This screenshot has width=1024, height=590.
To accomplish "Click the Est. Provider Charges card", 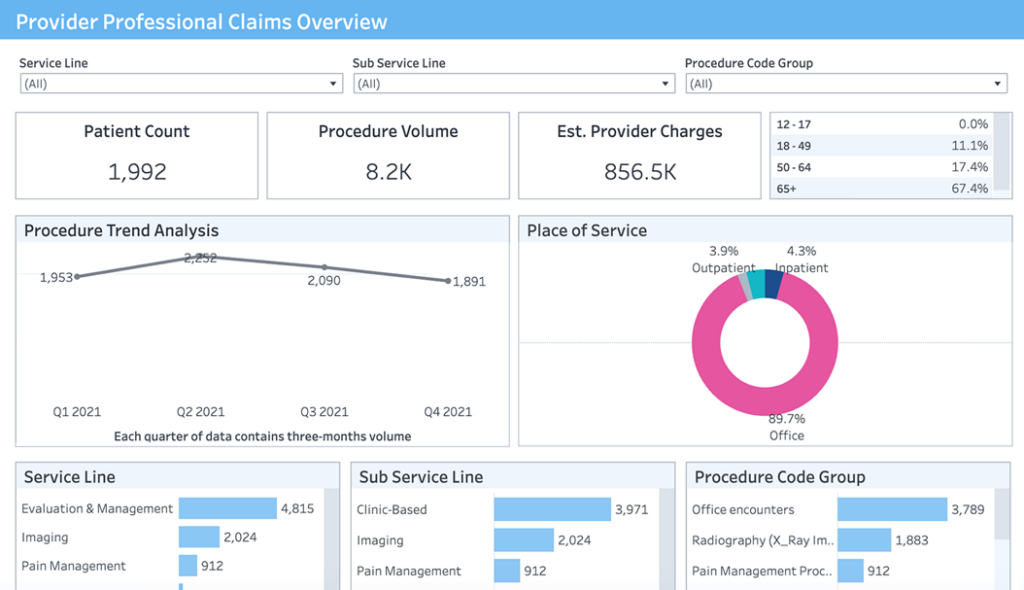I will (639, 155).
